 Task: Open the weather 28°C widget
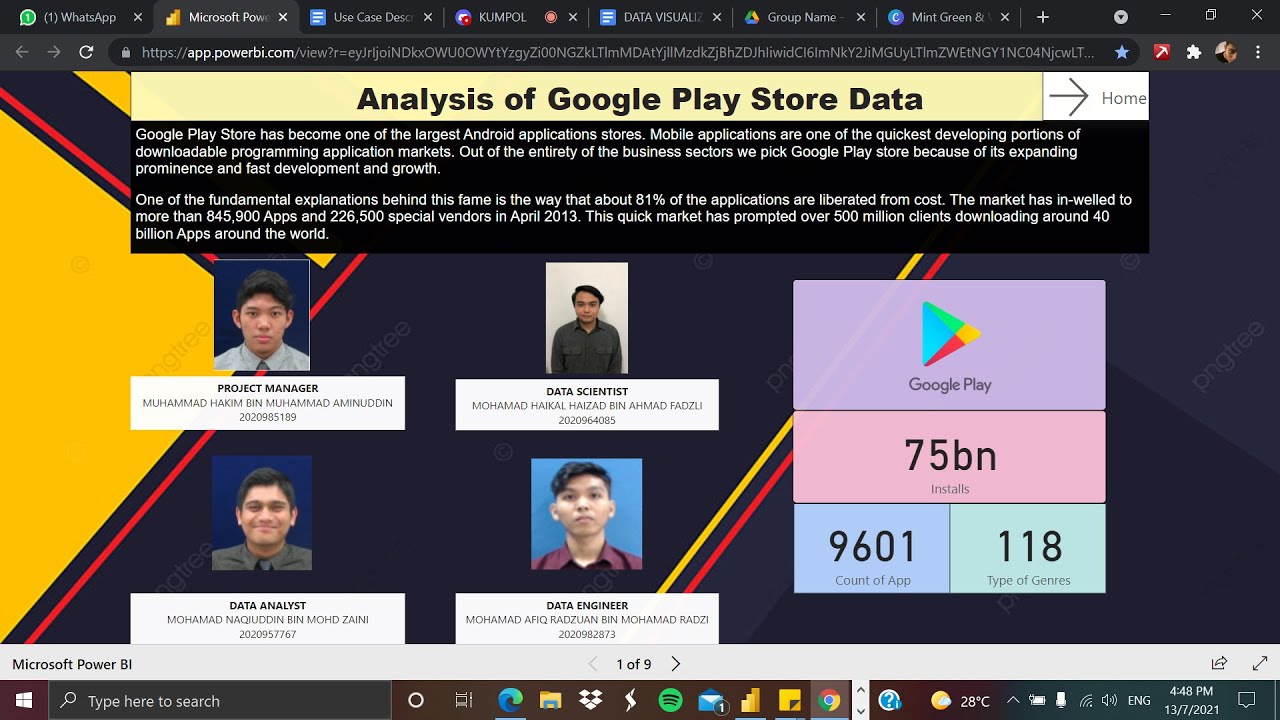960,701
